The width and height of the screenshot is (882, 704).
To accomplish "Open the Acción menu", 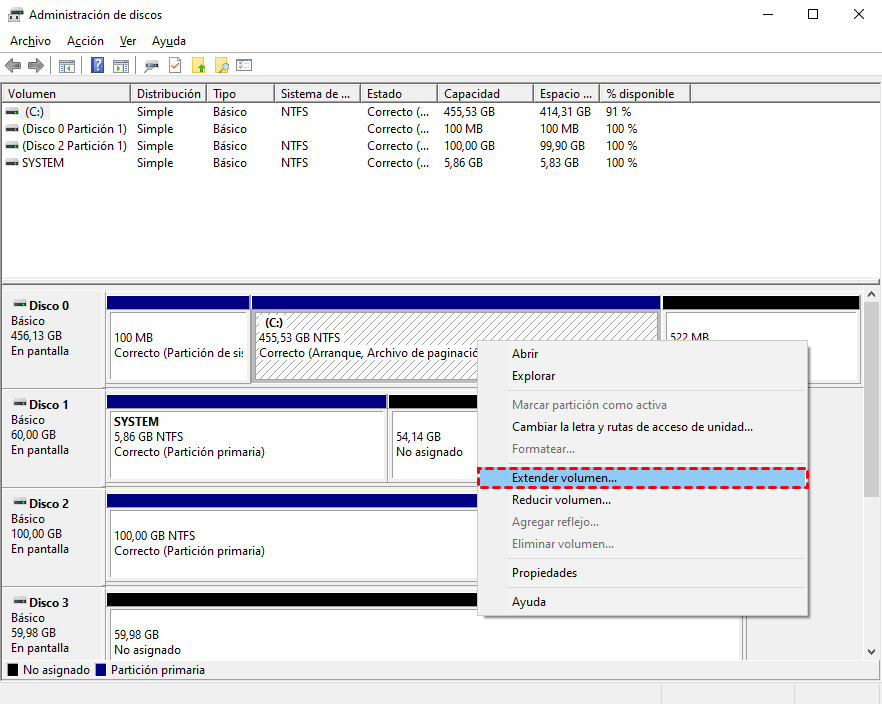I will 85,41.
